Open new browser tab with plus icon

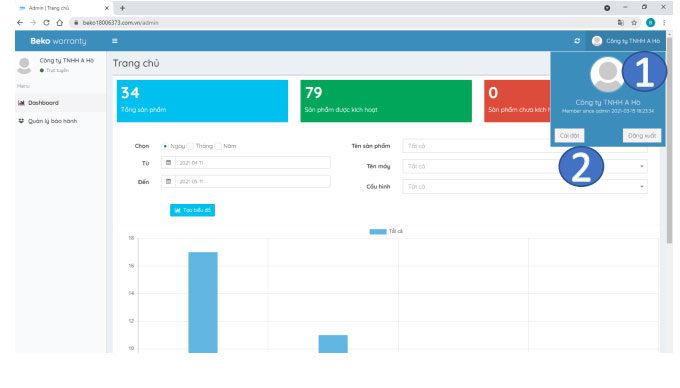pos(122,8)
